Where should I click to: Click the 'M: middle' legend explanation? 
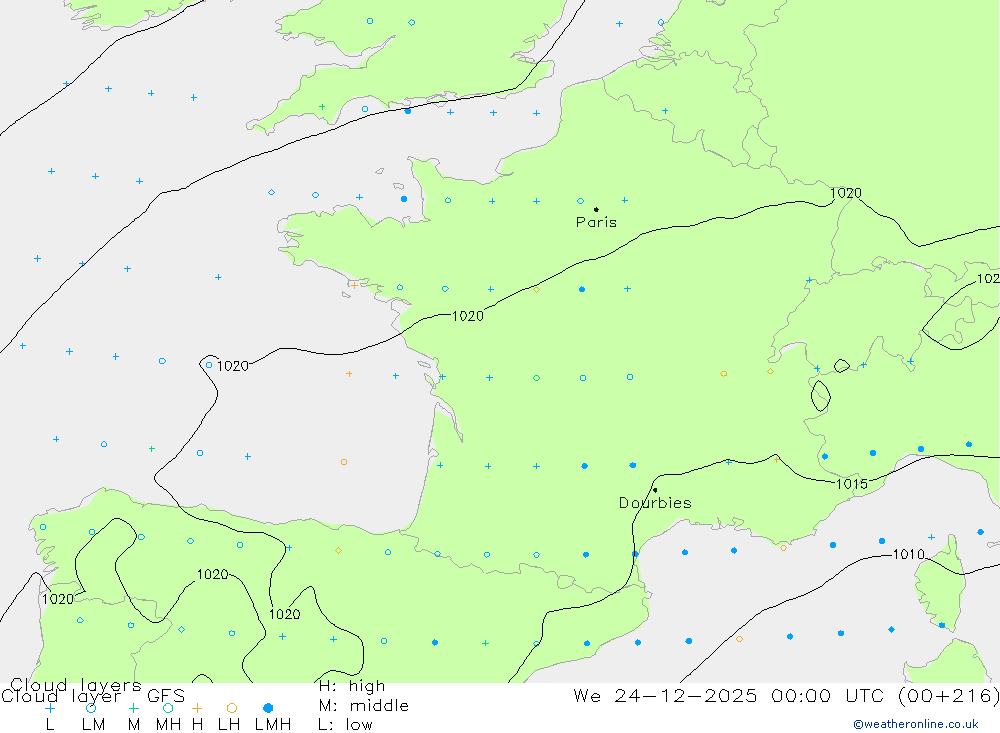tap(364, 706)
